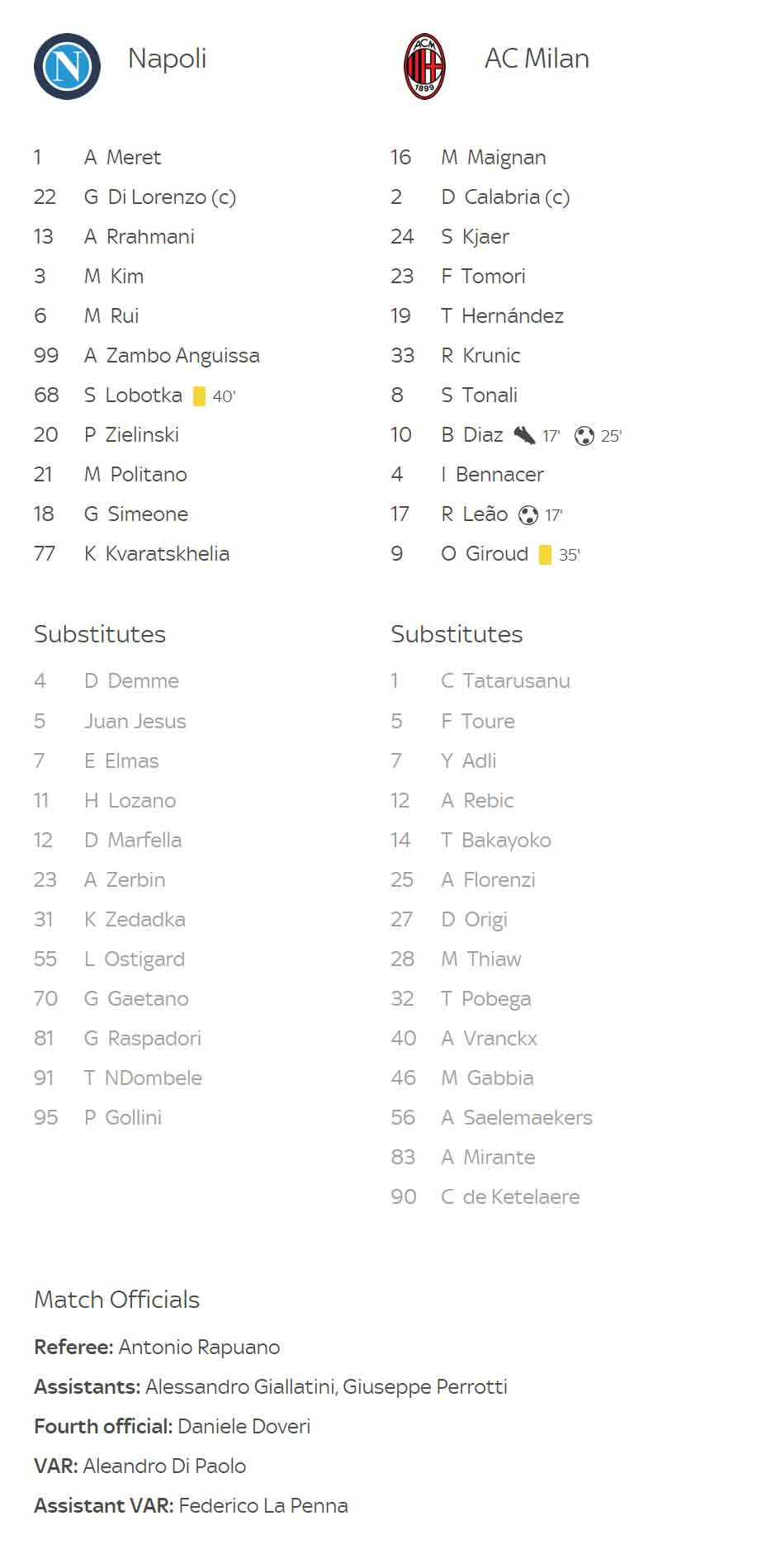
Task: Click T Hernández in Milan lineup
Action: click(502, 315)
